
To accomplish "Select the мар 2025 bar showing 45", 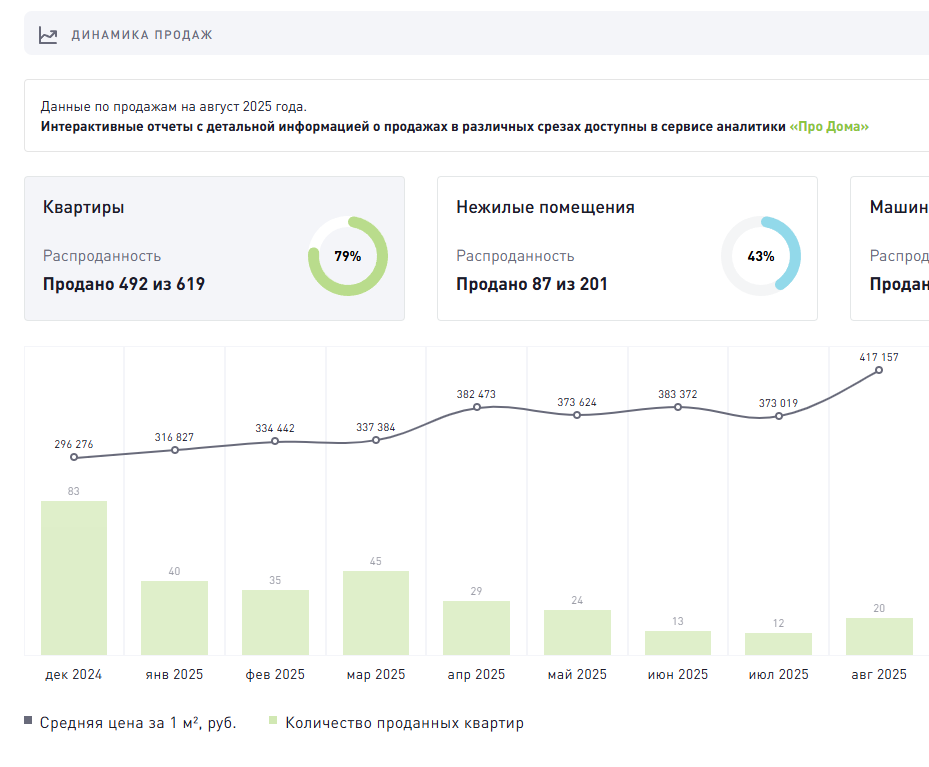I will 376,613.
